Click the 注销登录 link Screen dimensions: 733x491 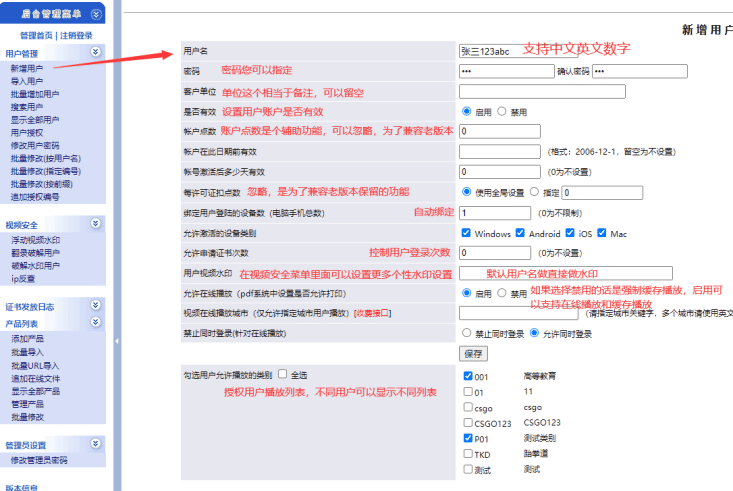click(78, 35)
